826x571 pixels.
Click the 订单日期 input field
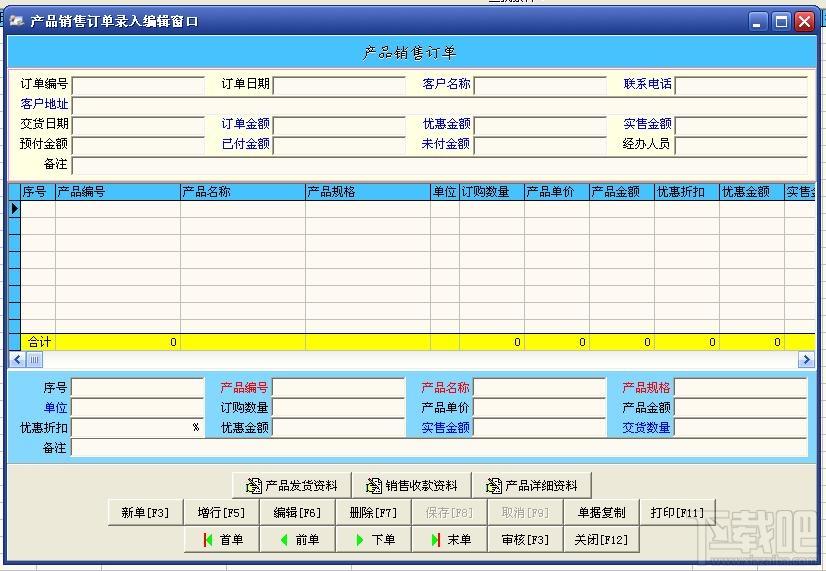pyautogui.click(x=339, y=85)
